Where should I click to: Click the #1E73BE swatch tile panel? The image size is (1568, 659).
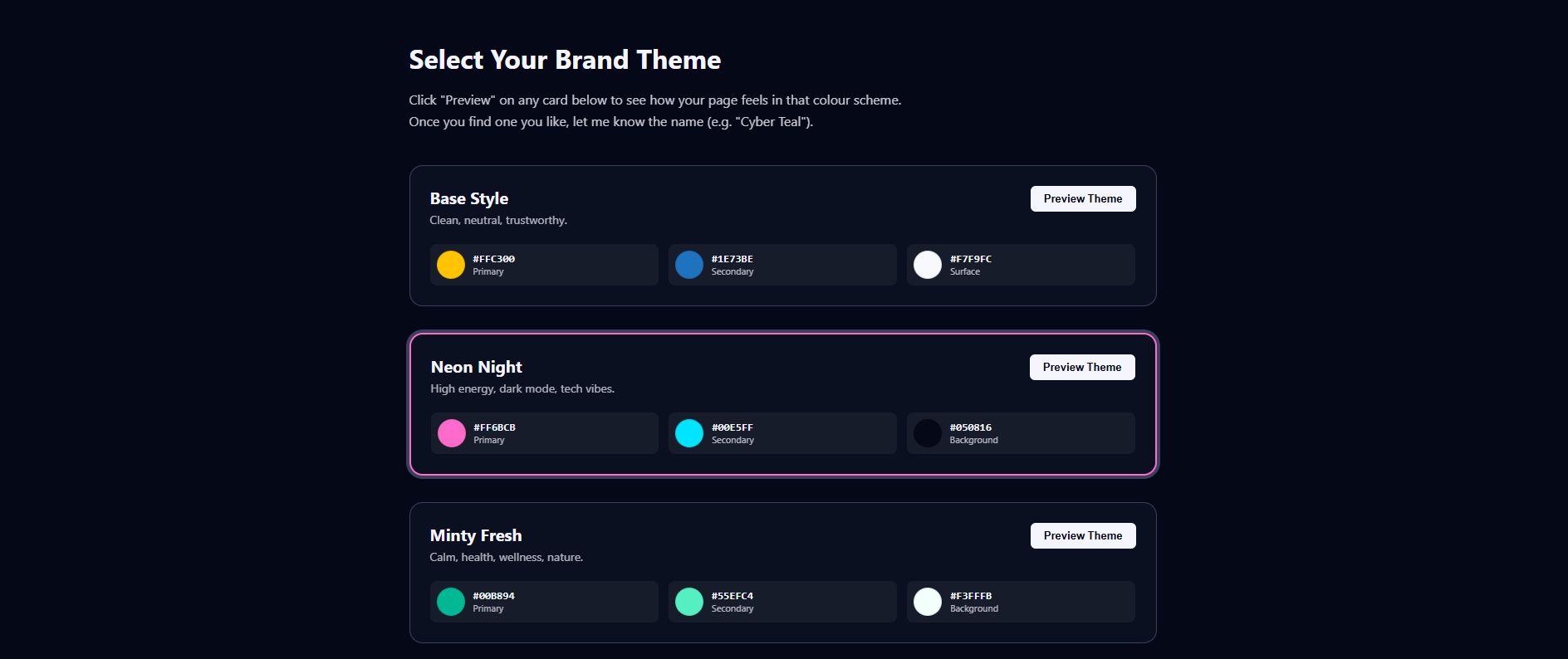tap(782, 264)
